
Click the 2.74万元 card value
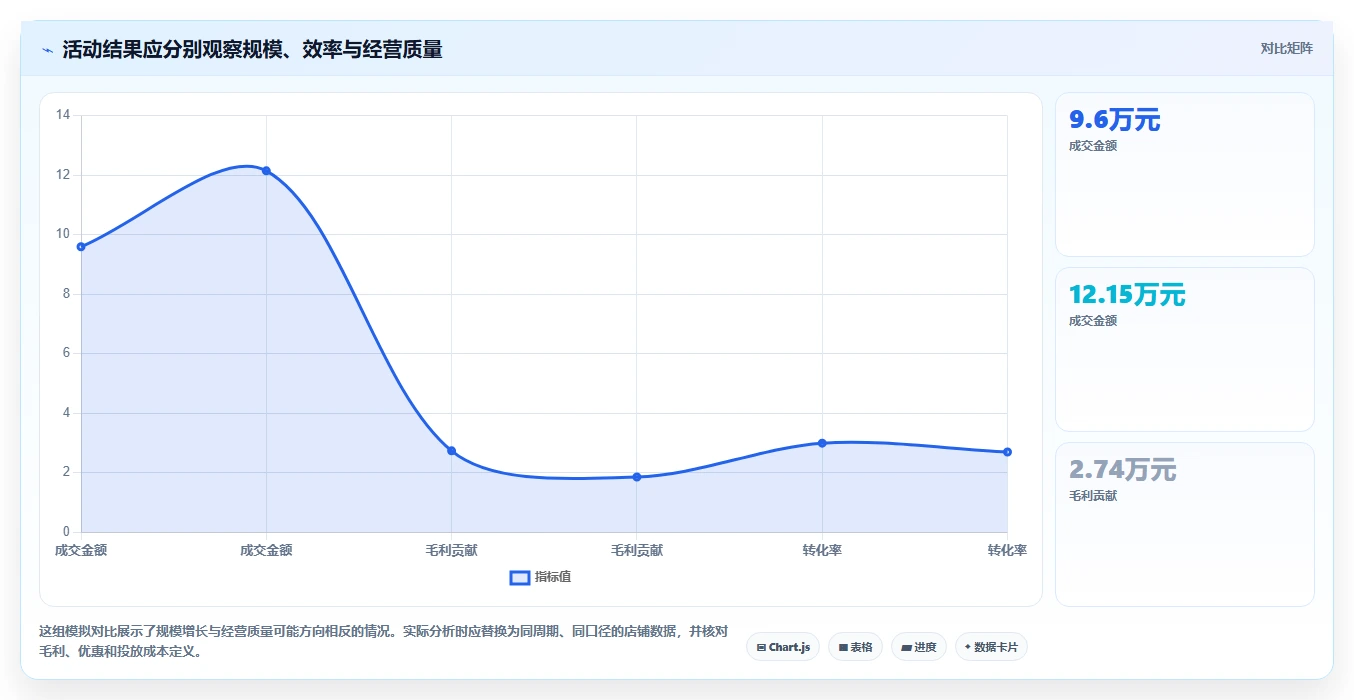[x=1122, y=470]
